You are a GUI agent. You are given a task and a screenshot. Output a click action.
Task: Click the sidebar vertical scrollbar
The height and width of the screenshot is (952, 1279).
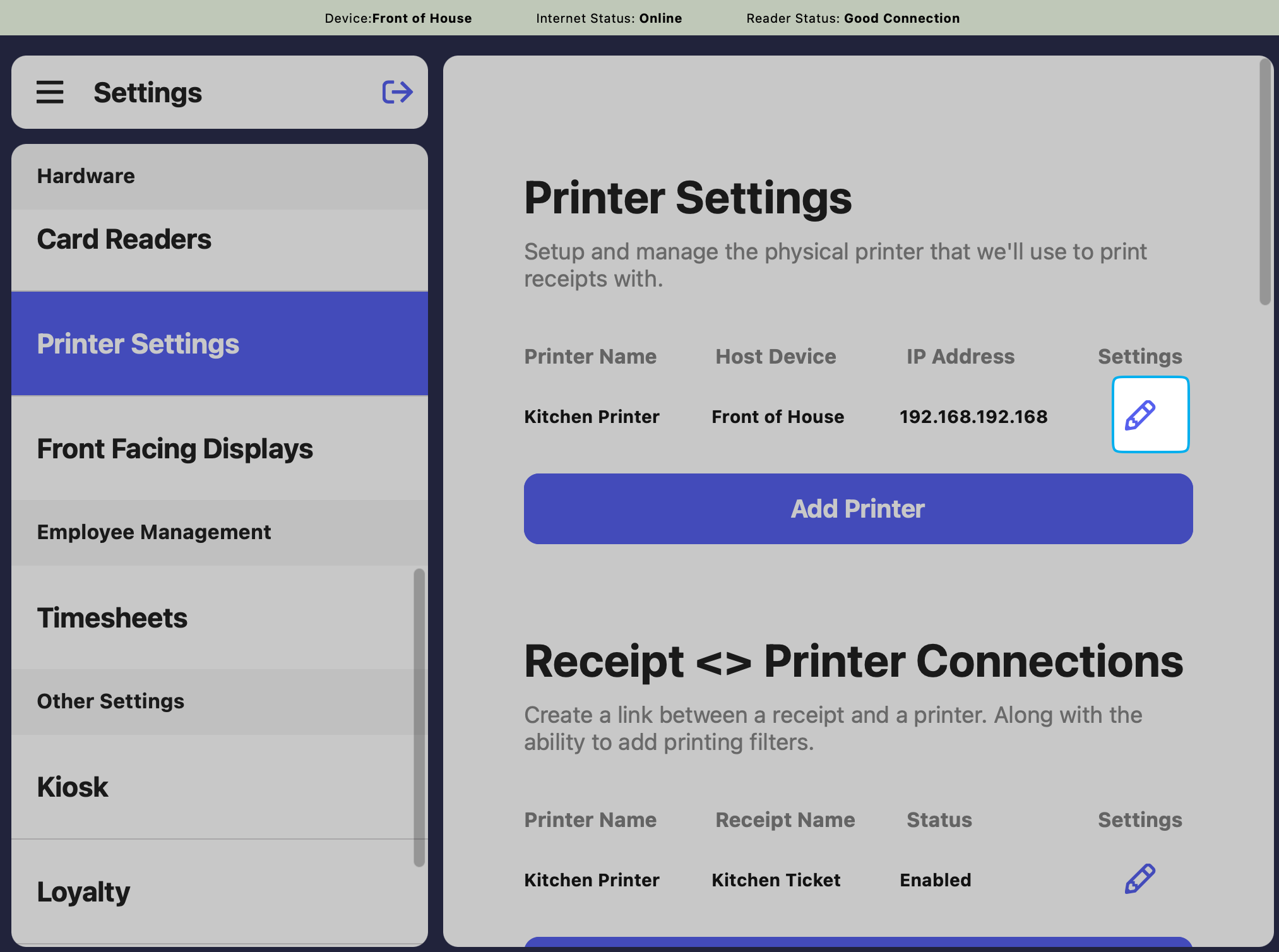[419, 717]
